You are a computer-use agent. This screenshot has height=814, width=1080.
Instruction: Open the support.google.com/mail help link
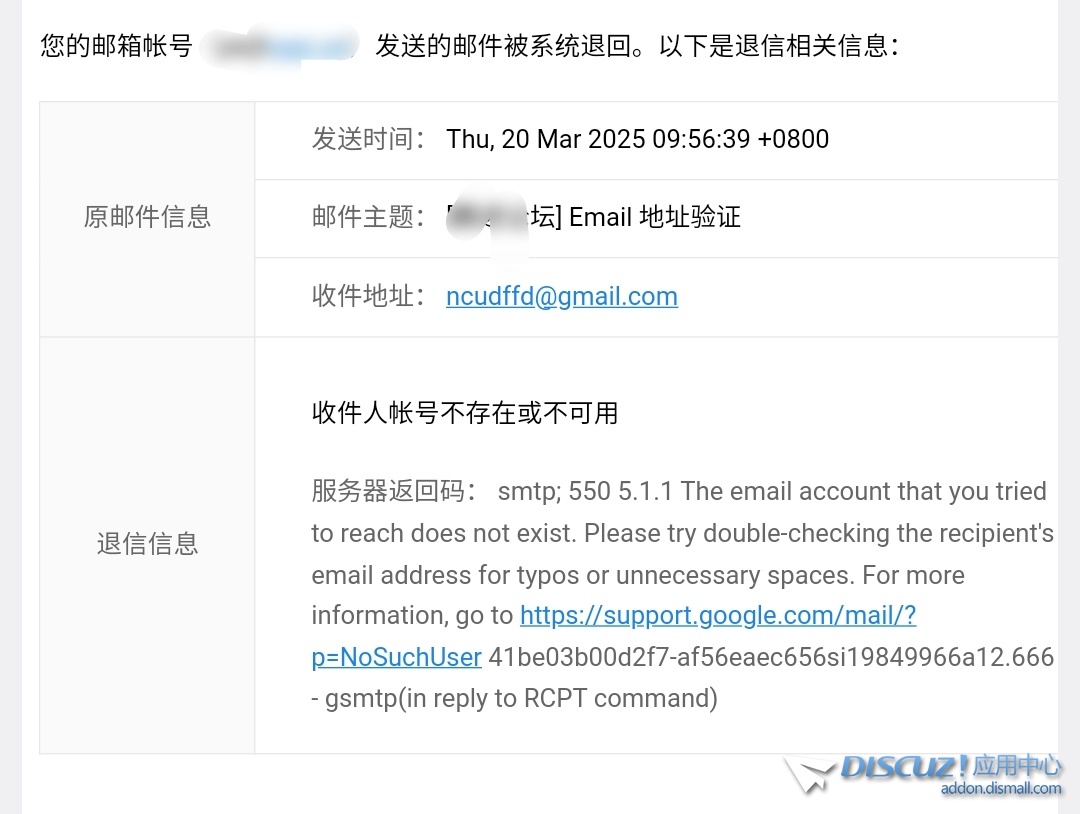point(718,615)
